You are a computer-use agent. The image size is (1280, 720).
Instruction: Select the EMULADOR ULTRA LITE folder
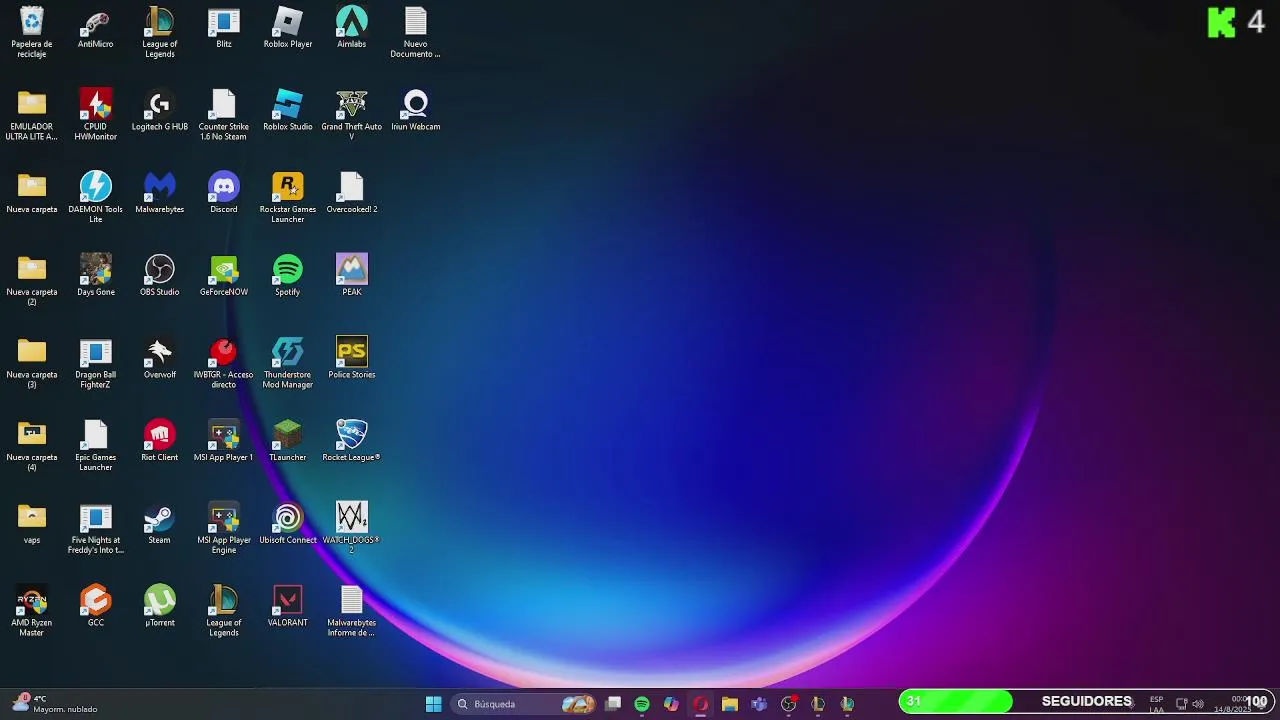(x=32, y=115)
